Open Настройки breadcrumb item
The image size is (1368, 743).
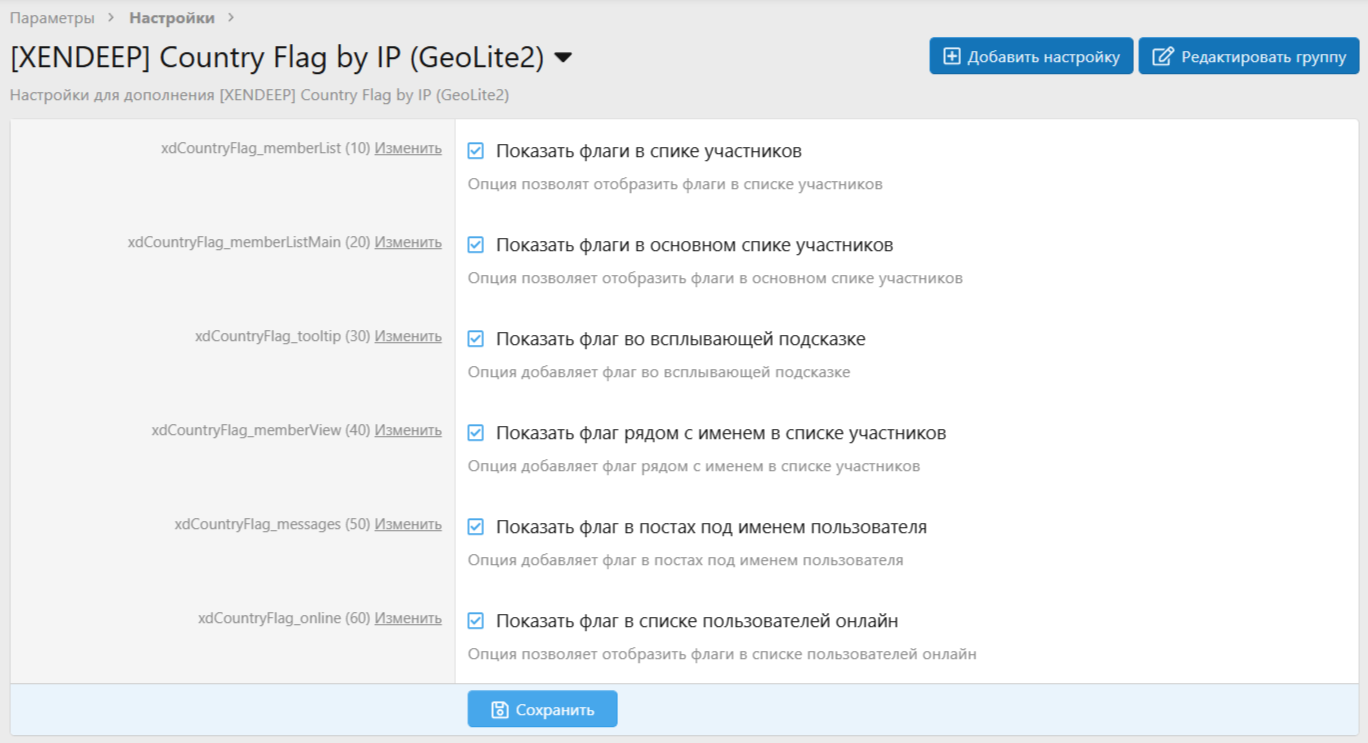tap(171, 18)
